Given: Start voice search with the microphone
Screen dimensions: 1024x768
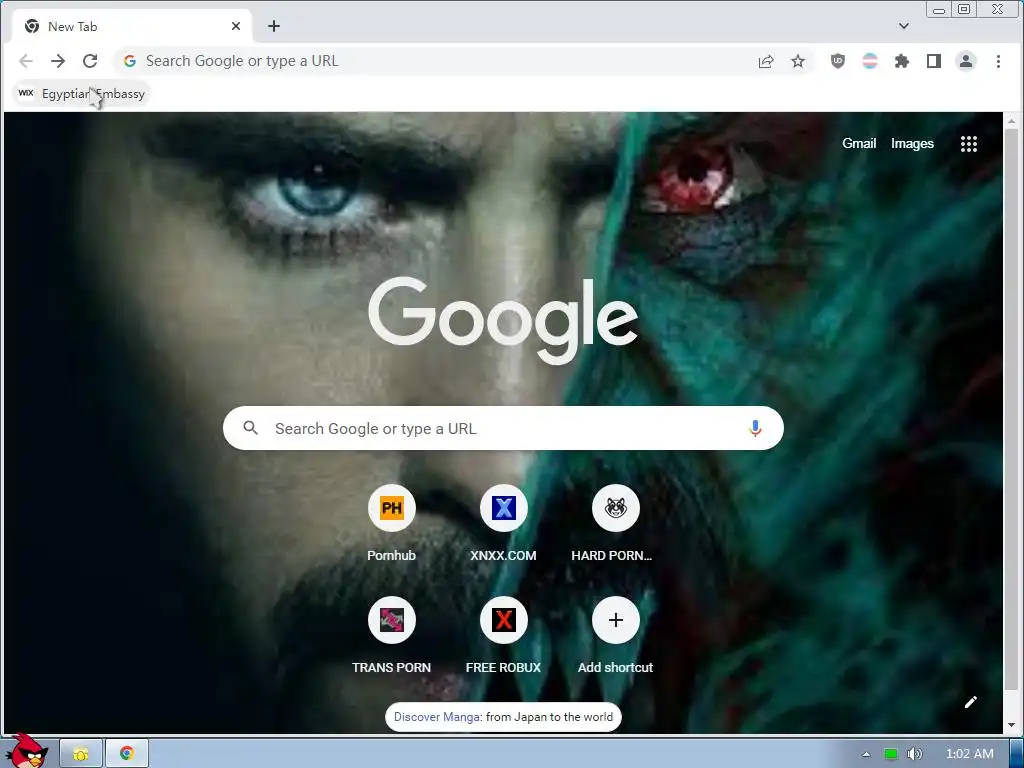Looking at the screenshot, I should click(755, 428).
